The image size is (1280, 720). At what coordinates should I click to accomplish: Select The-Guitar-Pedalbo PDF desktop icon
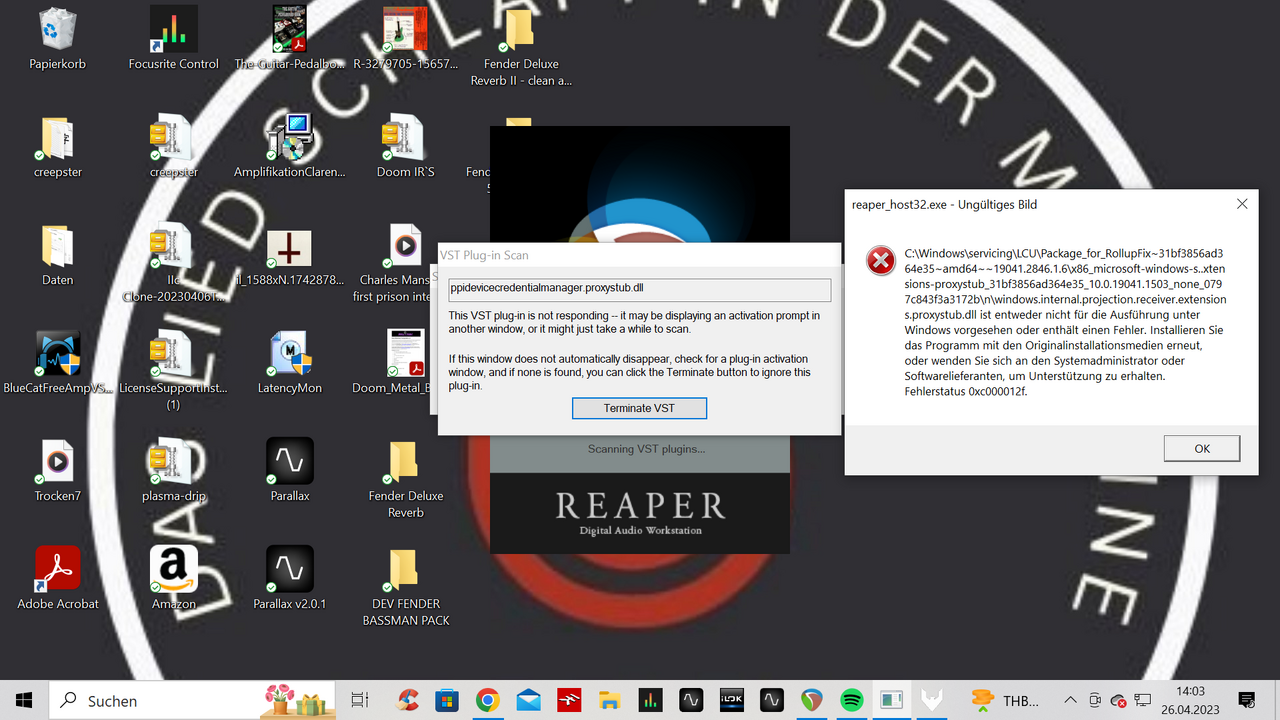point(290,40)
